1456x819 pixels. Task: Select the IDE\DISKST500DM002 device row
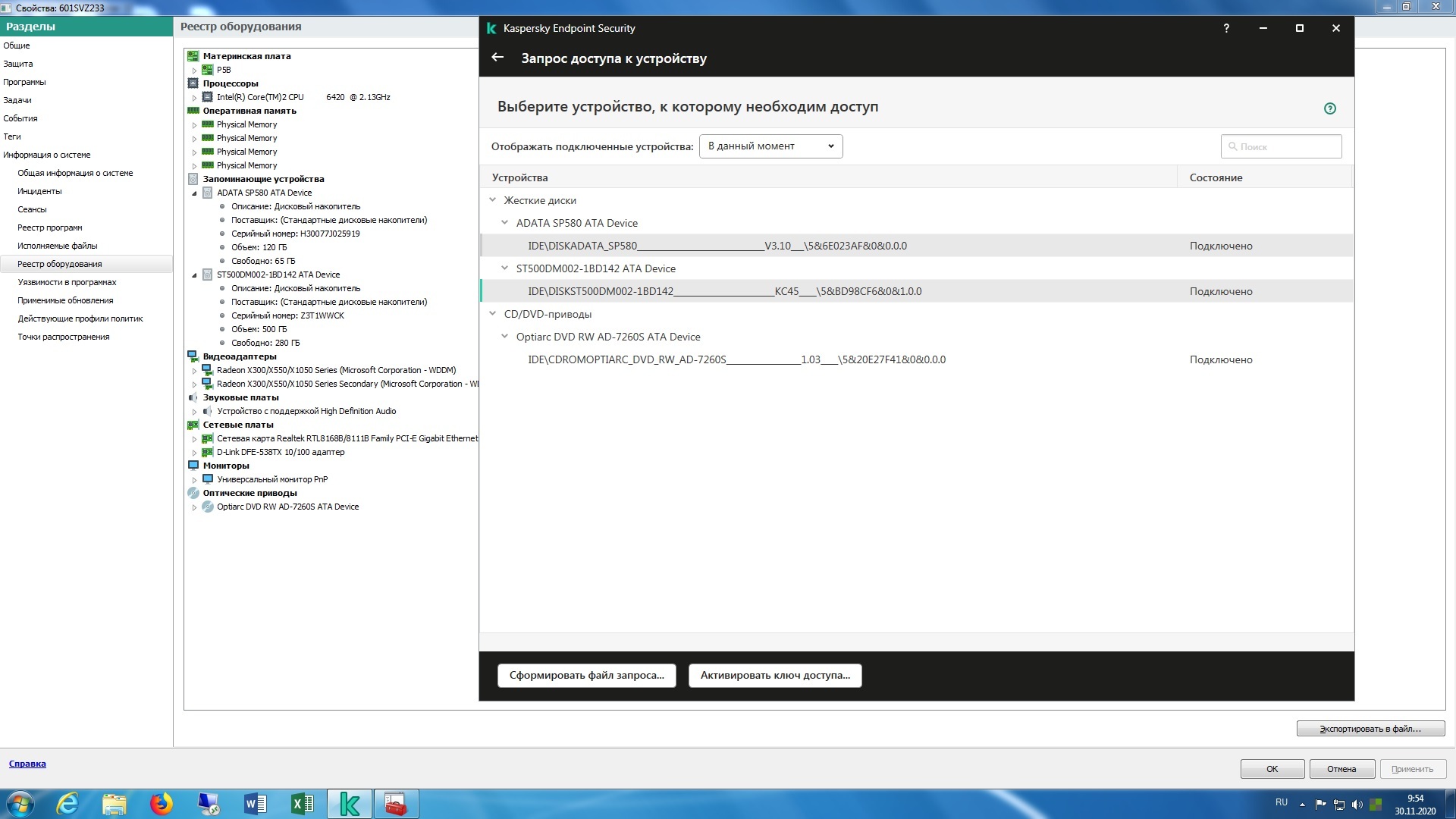coord(916,291)
